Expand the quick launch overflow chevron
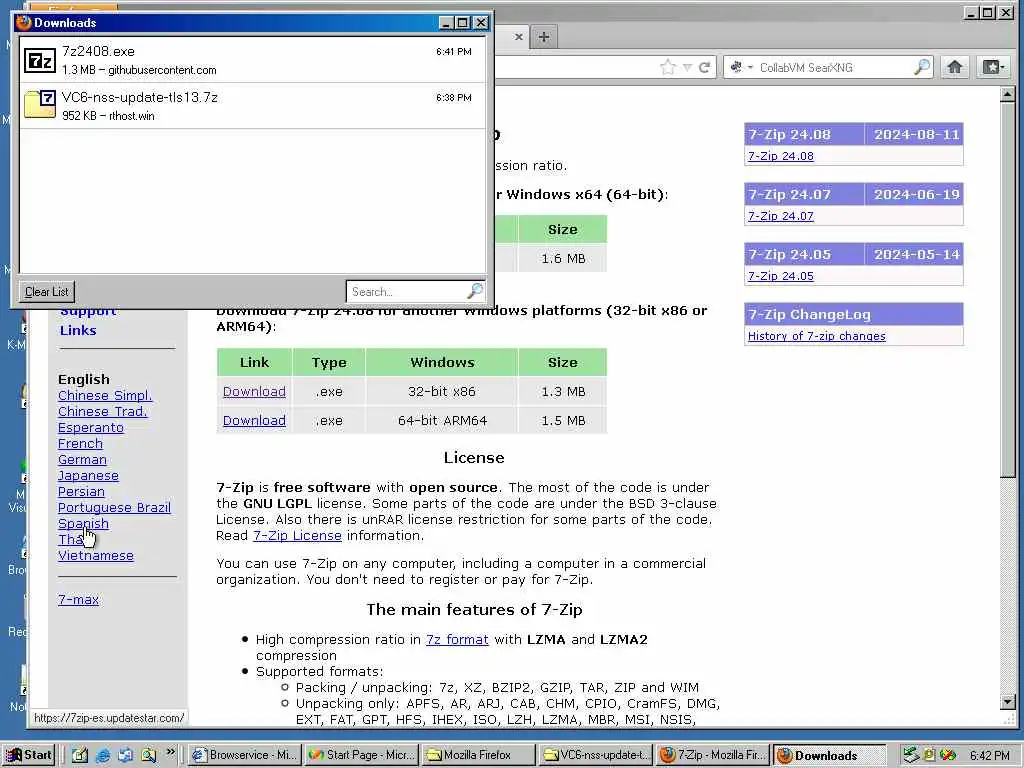 pyautogui.click(x=170, y=752)
